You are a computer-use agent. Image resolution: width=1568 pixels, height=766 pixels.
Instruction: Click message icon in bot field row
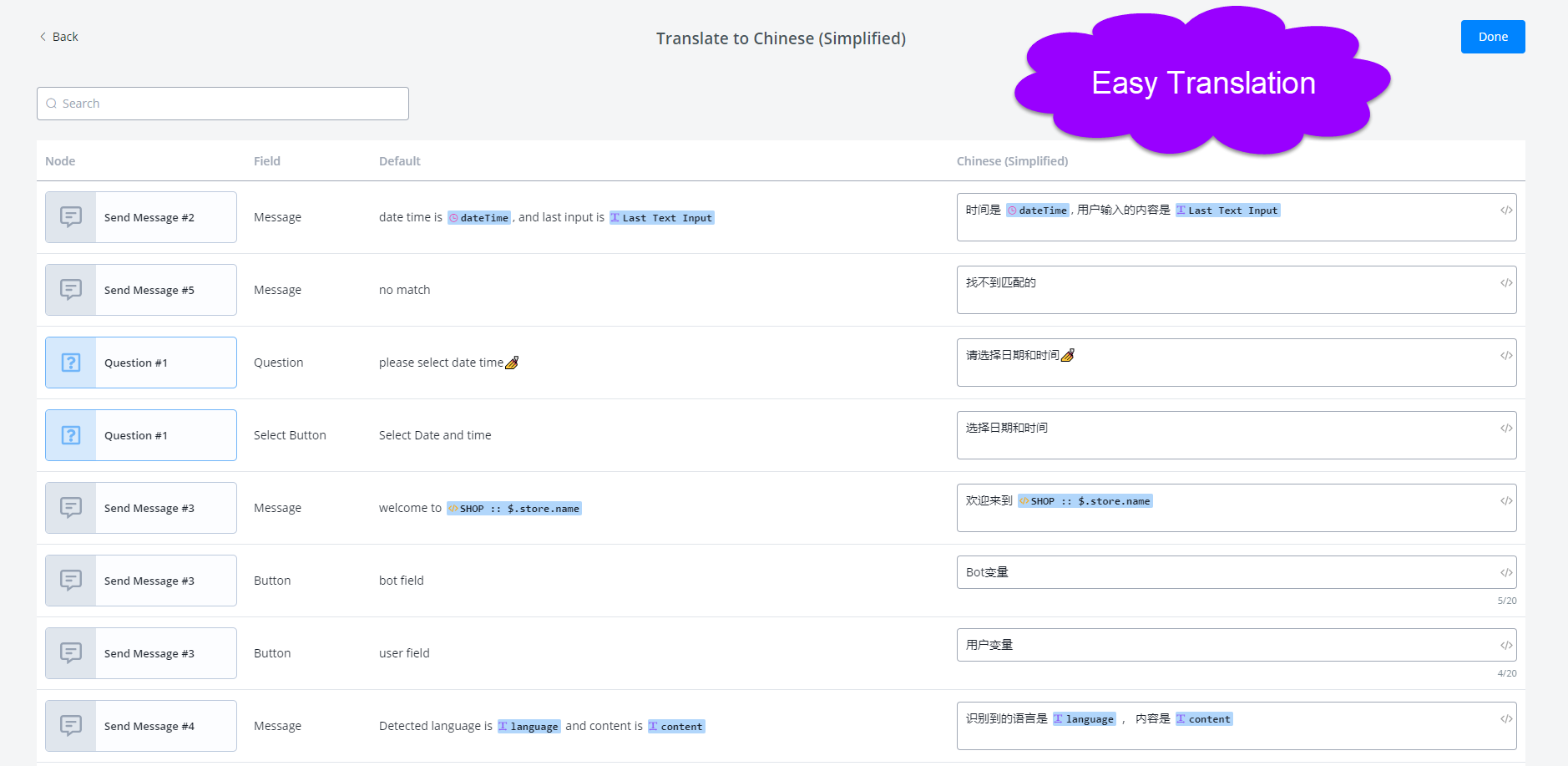(x=71, y=581)
